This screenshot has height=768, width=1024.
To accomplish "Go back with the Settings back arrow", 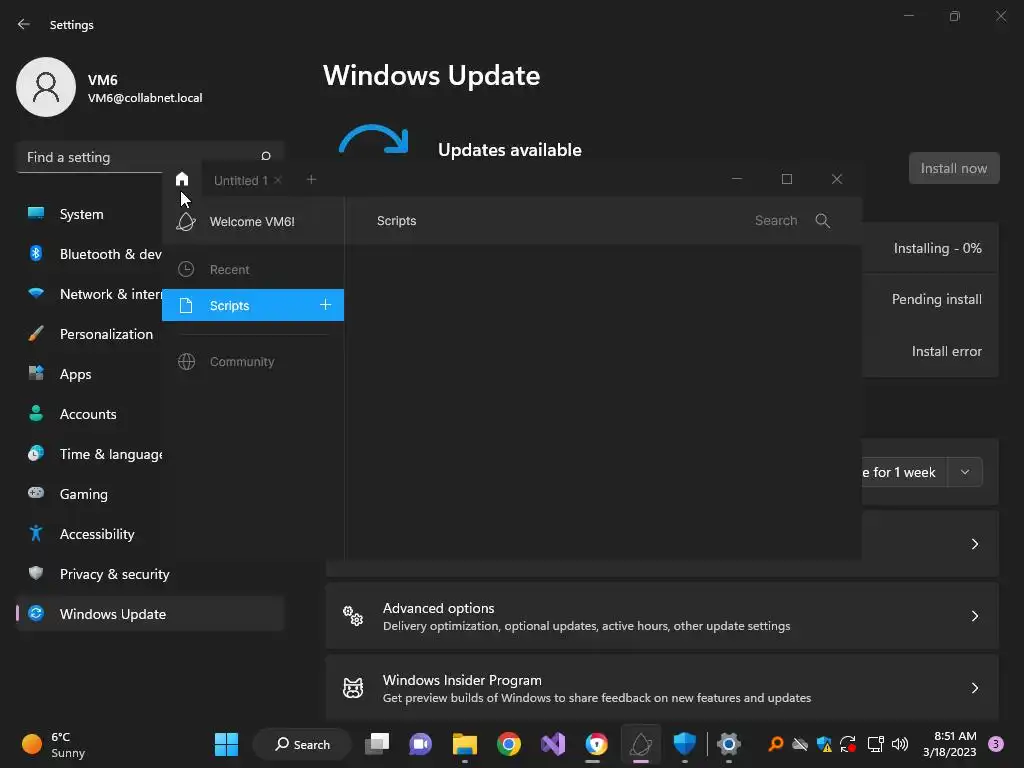I will click(24, 24).
